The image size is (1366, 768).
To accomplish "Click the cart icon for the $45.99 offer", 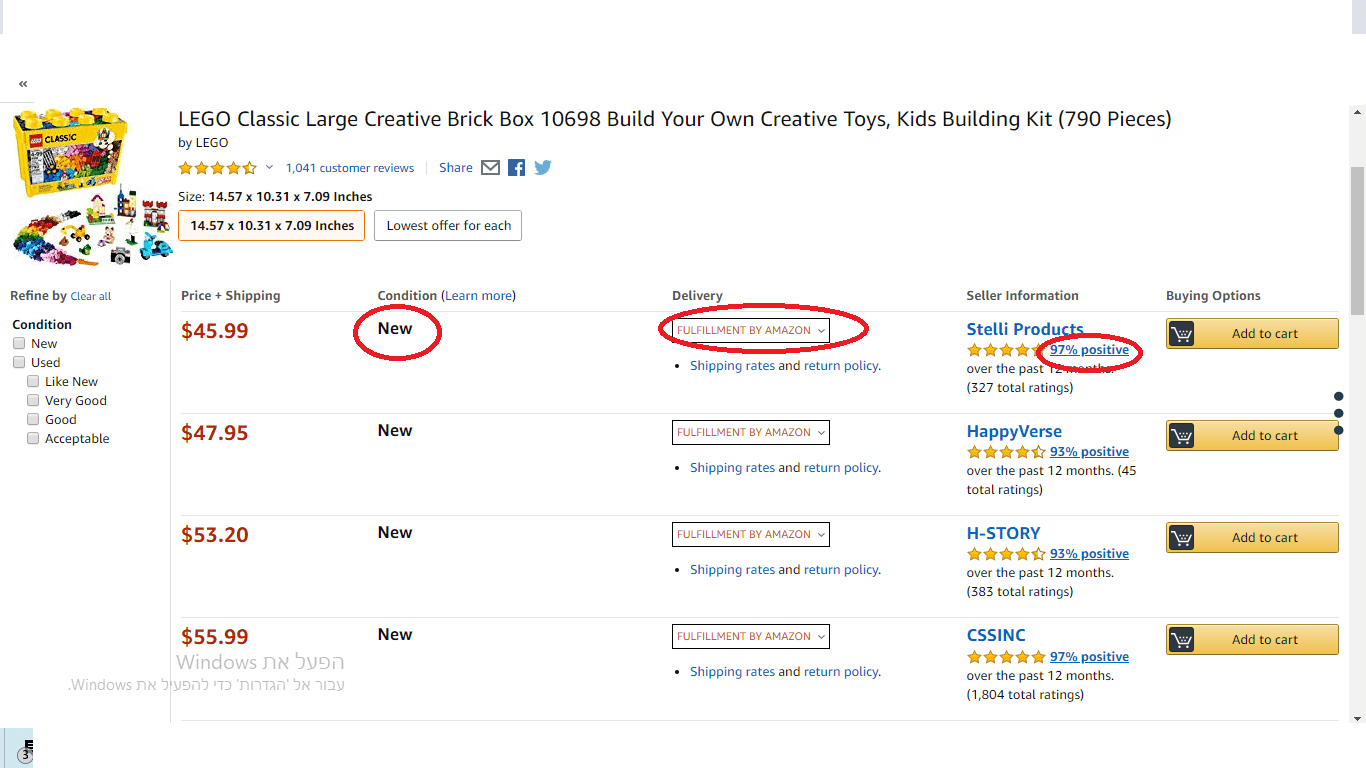I will point(1181,334).
